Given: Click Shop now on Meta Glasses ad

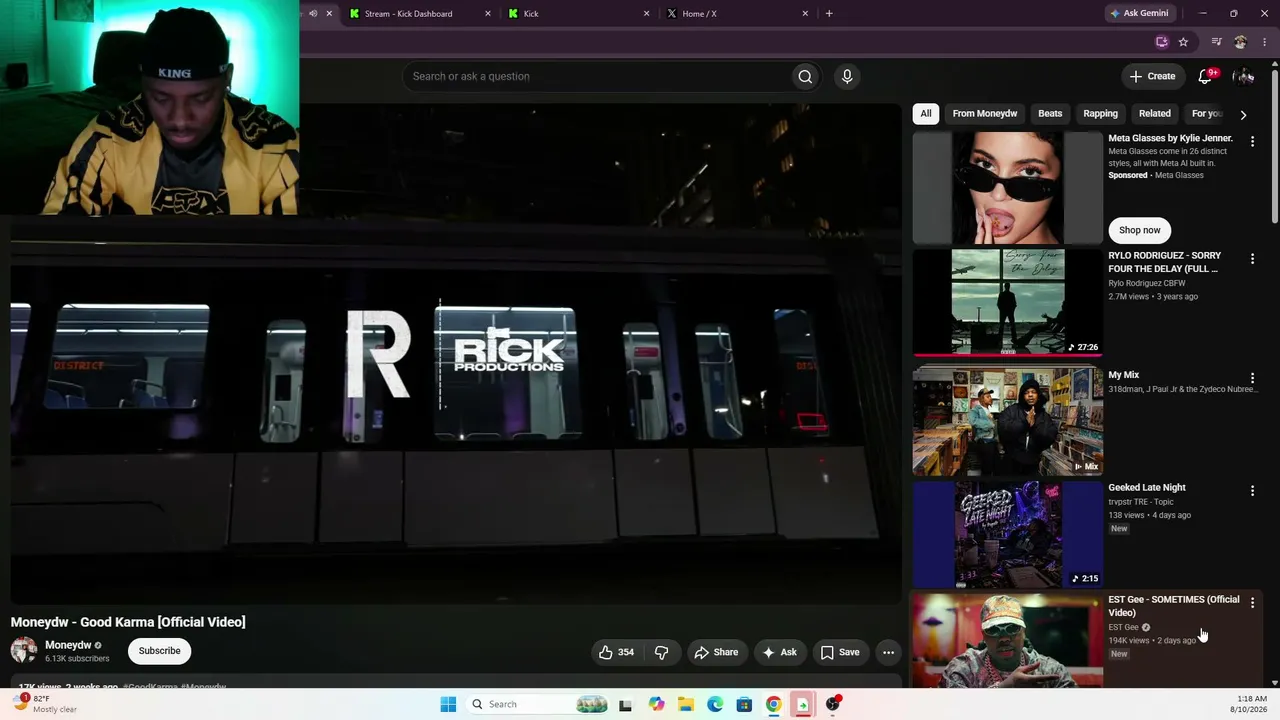Looking at the screenshot, I should point(1140,230).
